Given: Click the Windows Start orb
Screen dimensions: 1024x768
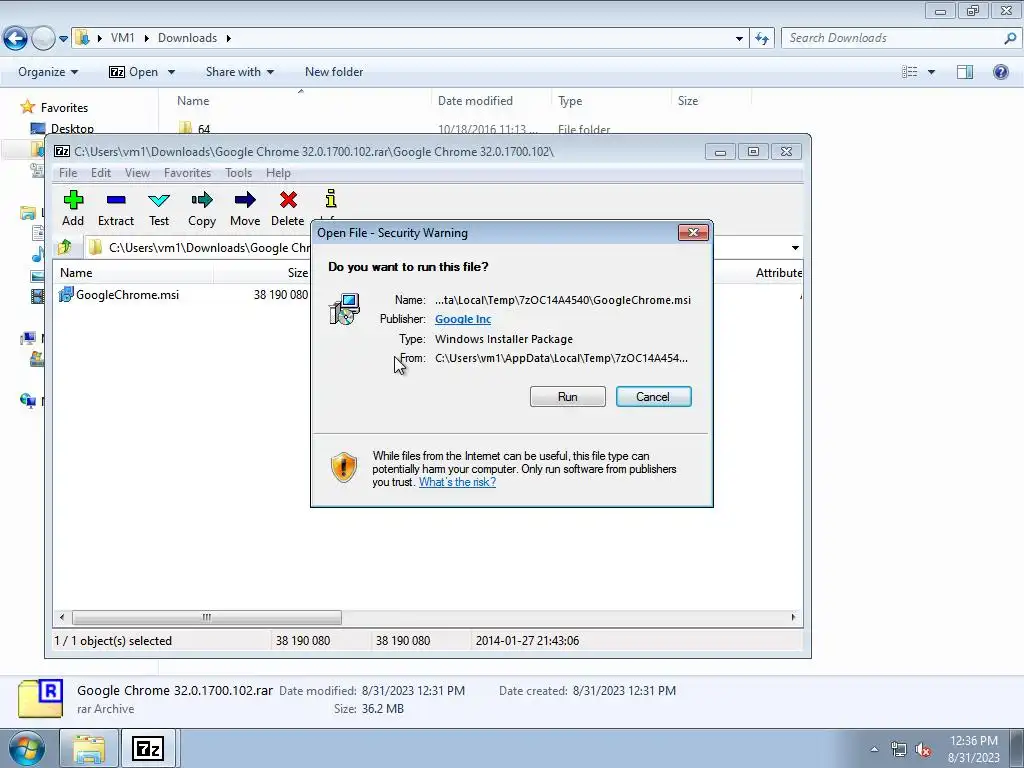Looking at the screenshot, I should click(25, 749).
